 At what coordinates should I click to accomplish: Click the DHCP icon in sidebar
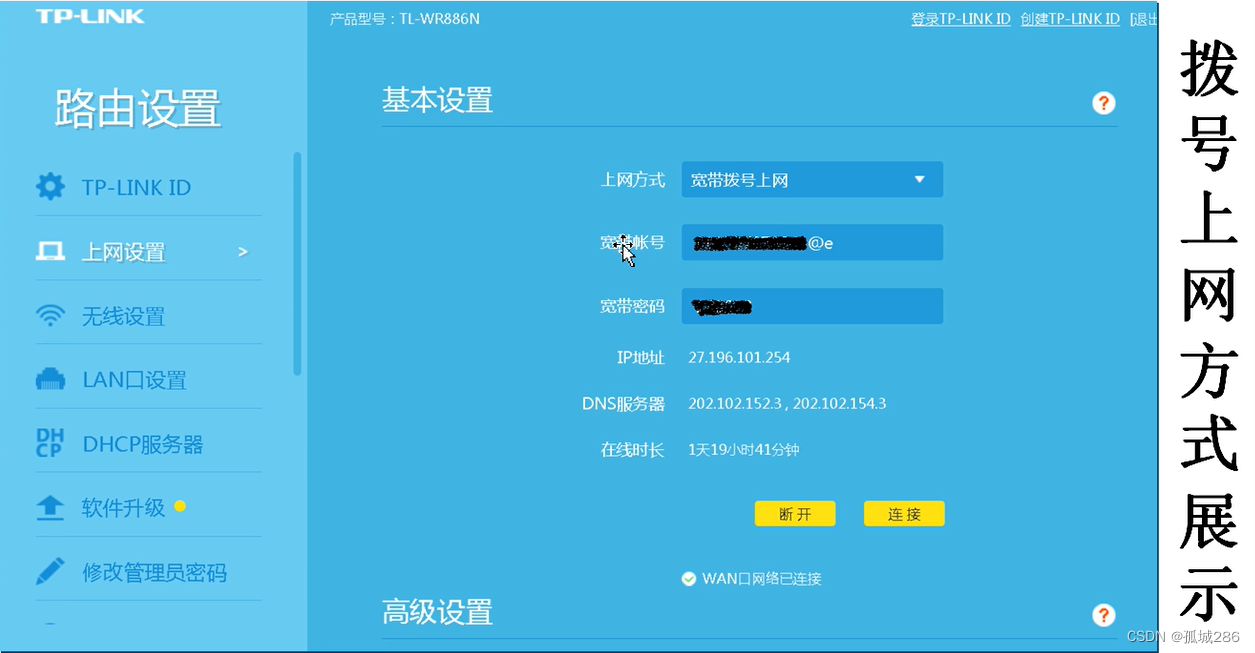(x=49, y=443)
